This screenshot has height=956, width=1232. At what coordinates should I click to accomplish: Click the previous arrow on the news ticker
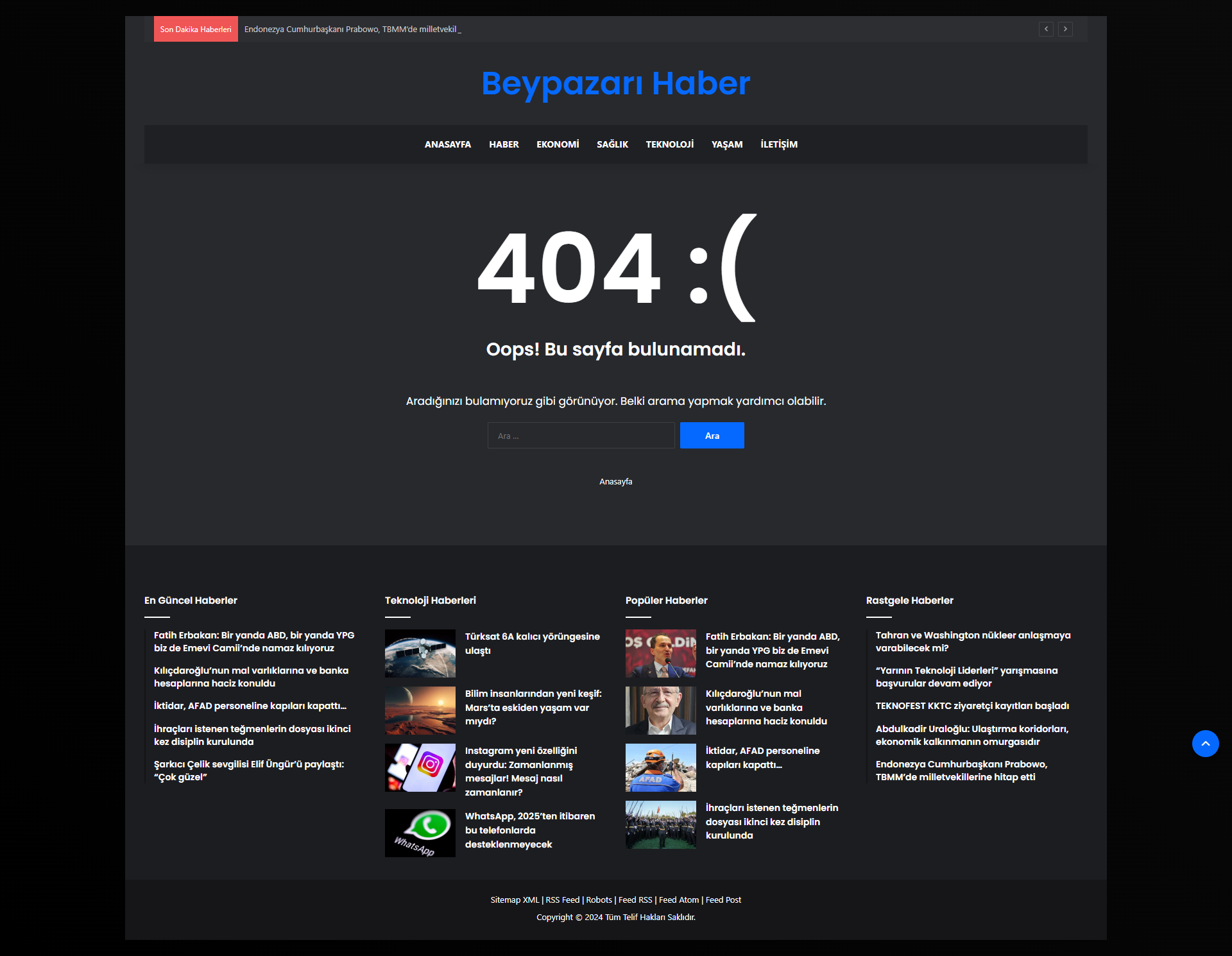tap(1046, 29)
